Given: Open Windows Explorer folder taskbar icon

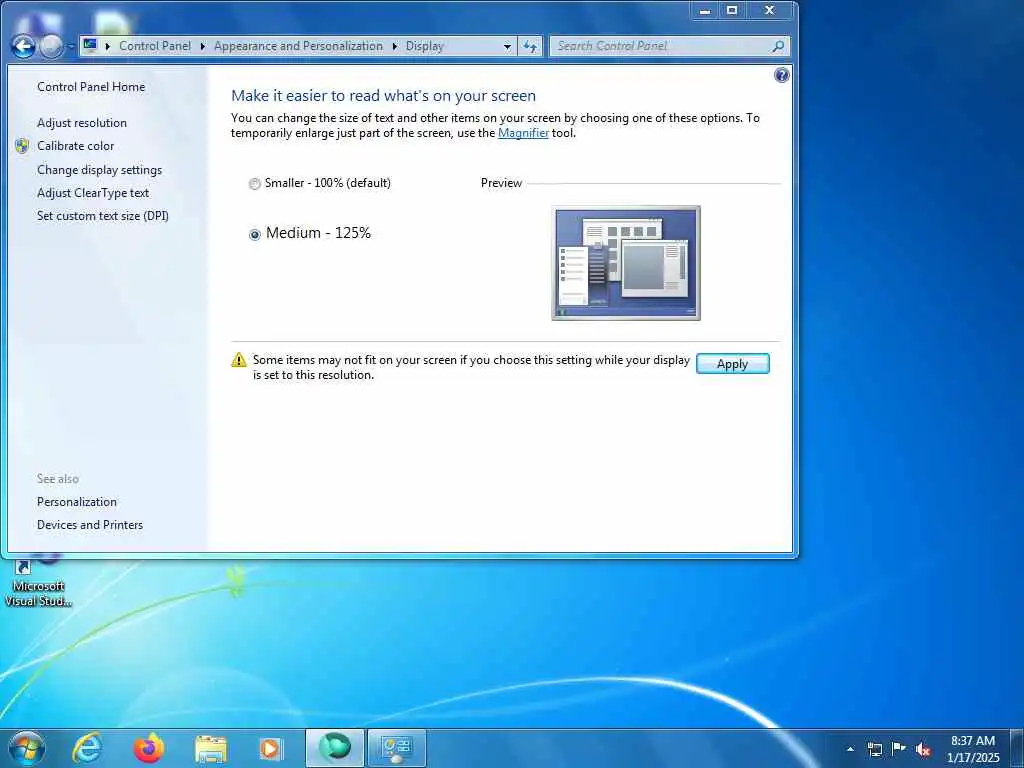Looking at the screenshot, I should [210, 749].
